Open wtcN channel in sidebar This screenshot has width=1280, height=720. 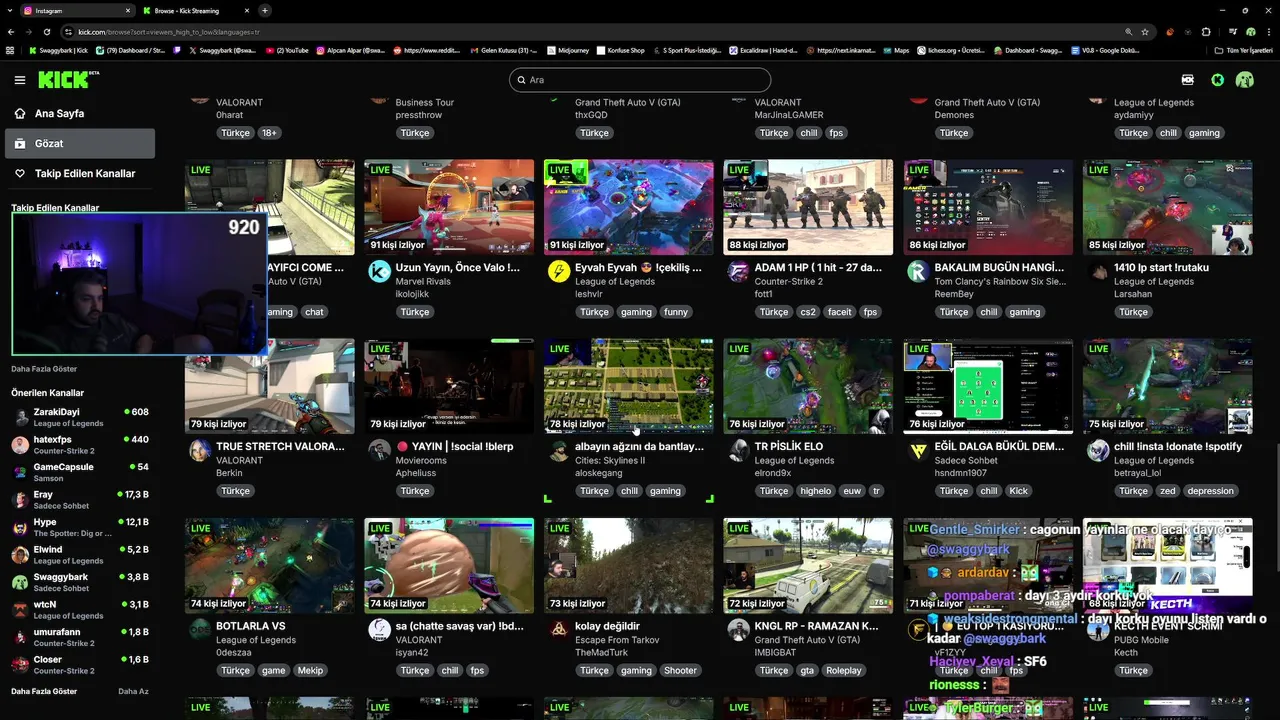pyautogui.click(x=80, y=610)
